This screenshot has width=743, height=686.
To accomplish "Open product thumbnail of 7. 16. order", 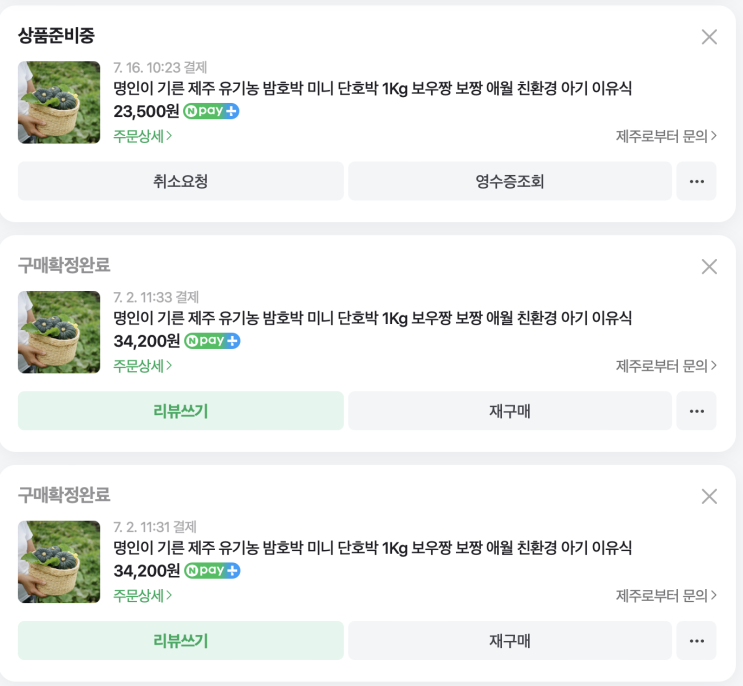I will coord(59,103).
